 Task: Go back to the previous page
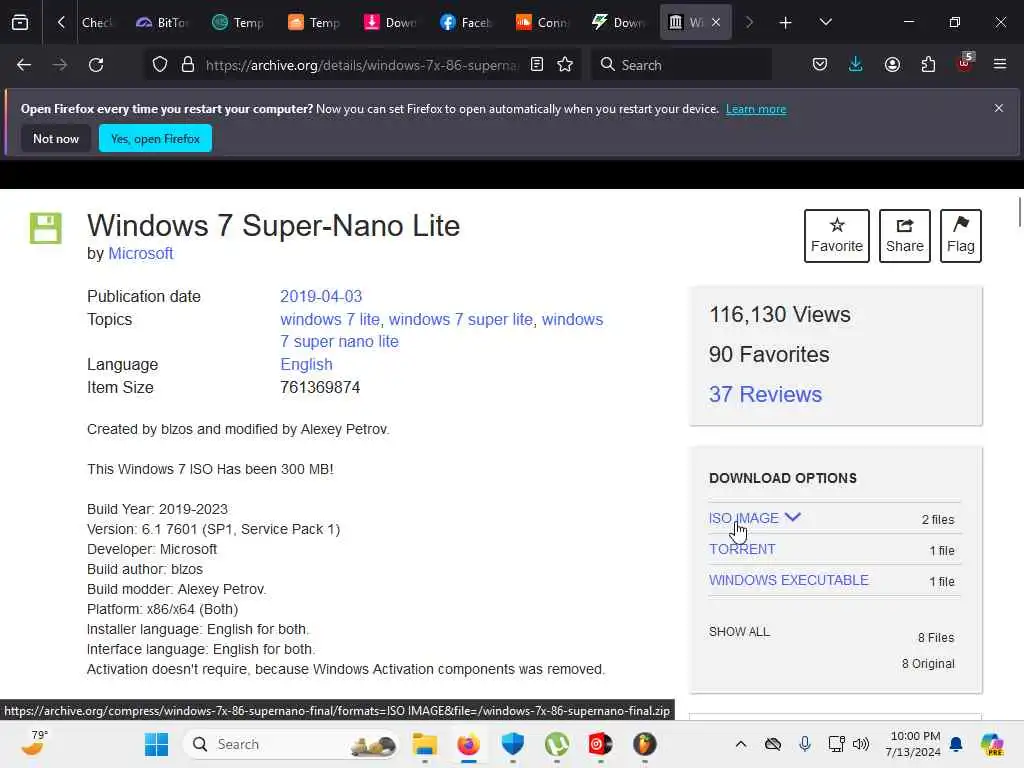coord(24,65)
